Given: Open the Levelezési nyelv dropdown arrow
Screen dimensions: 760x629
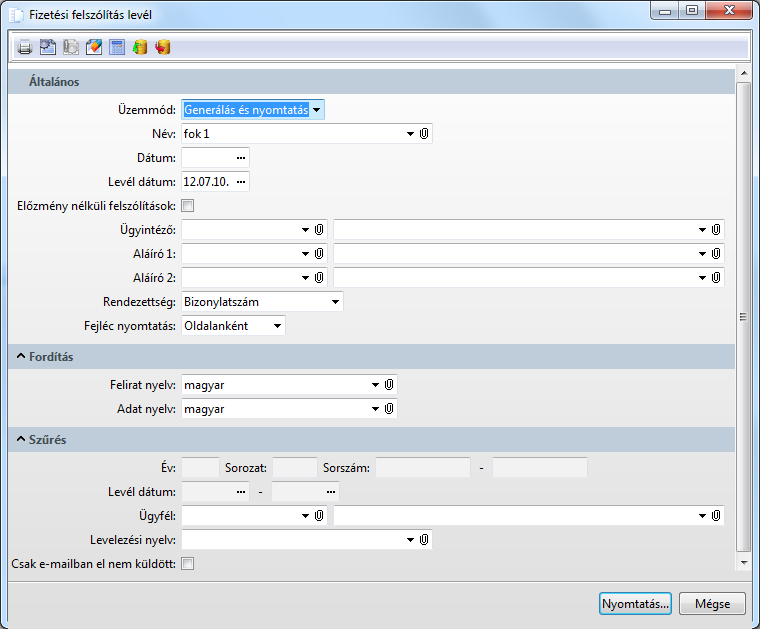Looking at the screenshot, I should [x=410, y=540].
